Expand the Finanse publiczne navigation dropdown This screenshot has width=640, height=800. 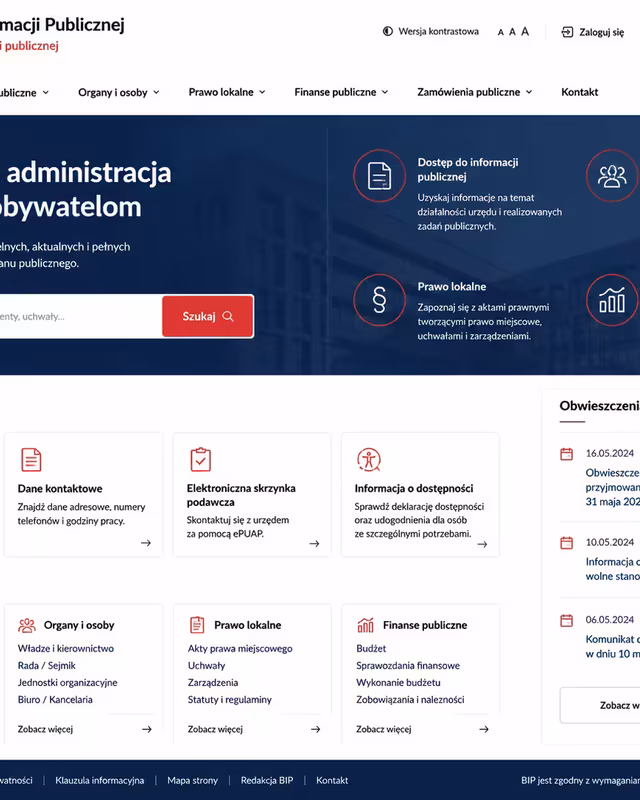[x=341, y=92]
